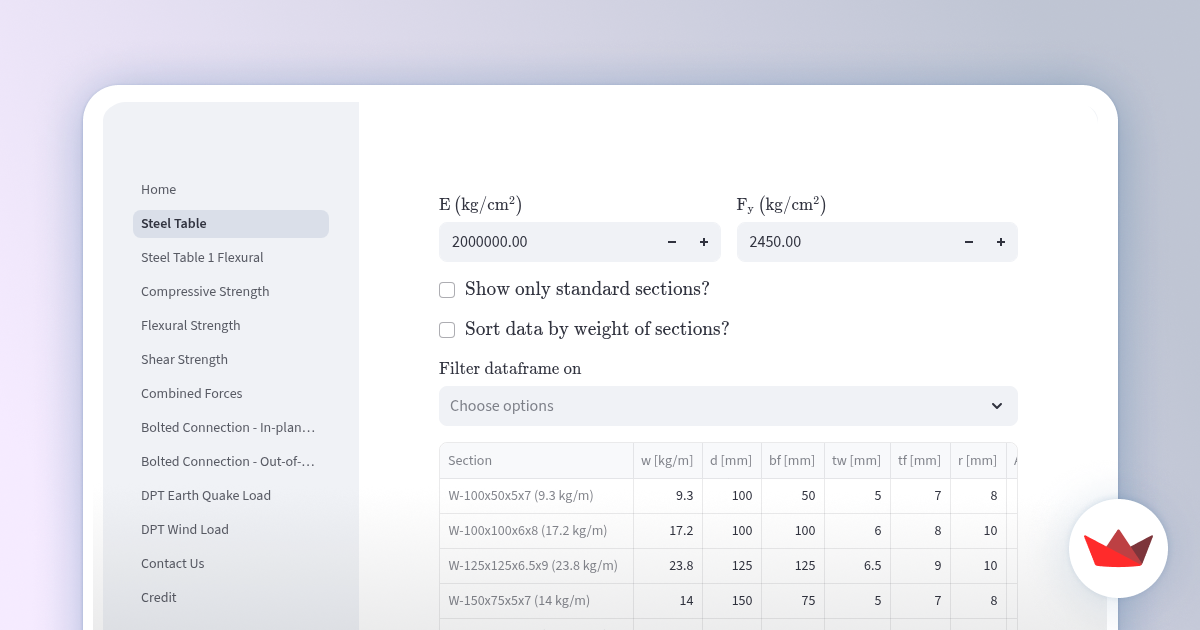Decrease Fy value with minus icon

(969, 242)
